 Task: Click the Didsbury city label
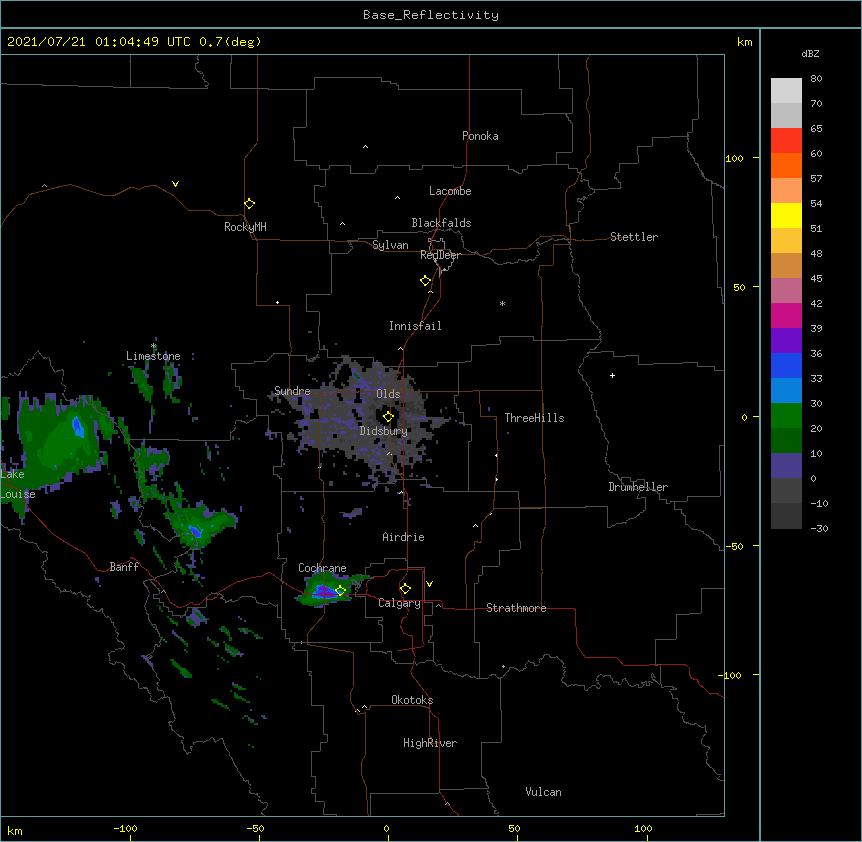click(384, 431)
